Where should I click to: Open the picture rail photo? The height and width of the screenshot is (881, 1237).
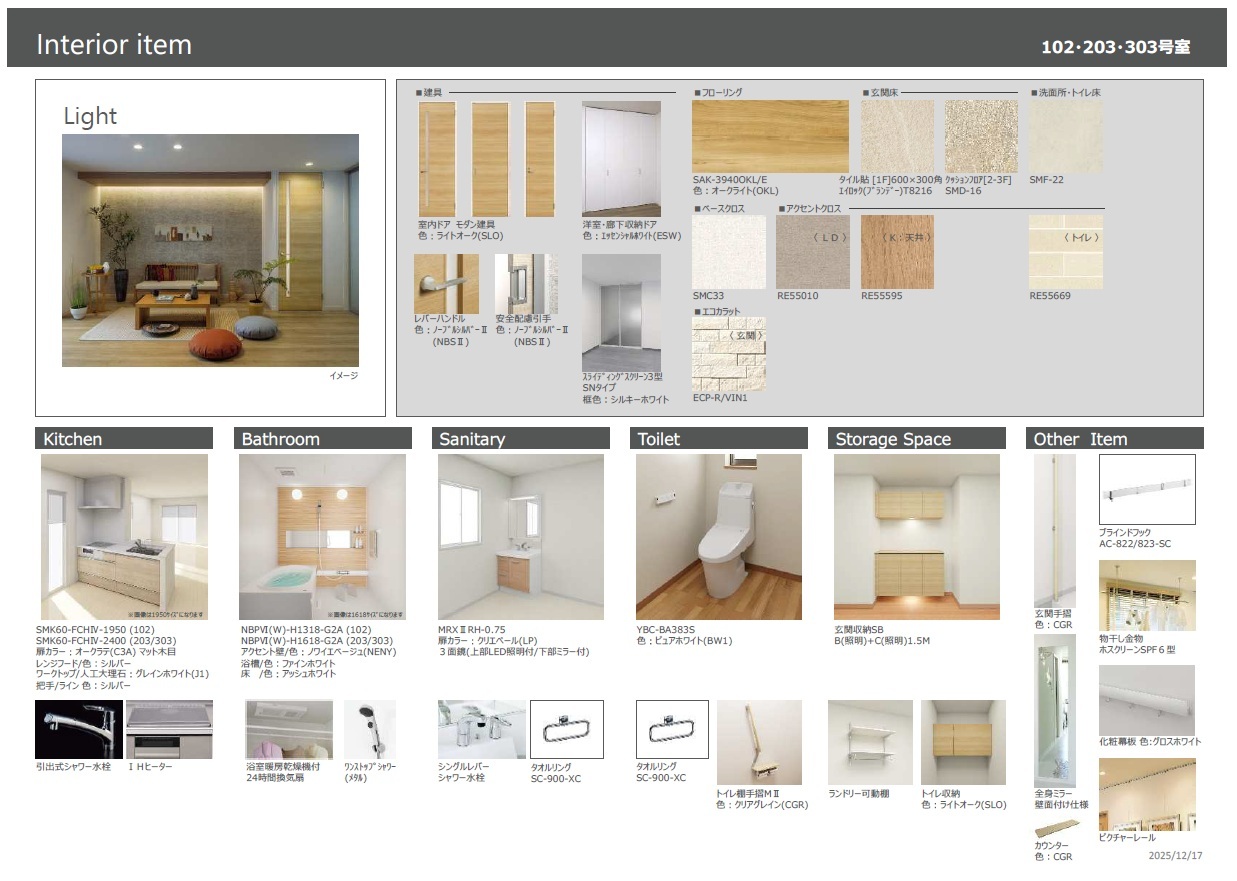1147,794
